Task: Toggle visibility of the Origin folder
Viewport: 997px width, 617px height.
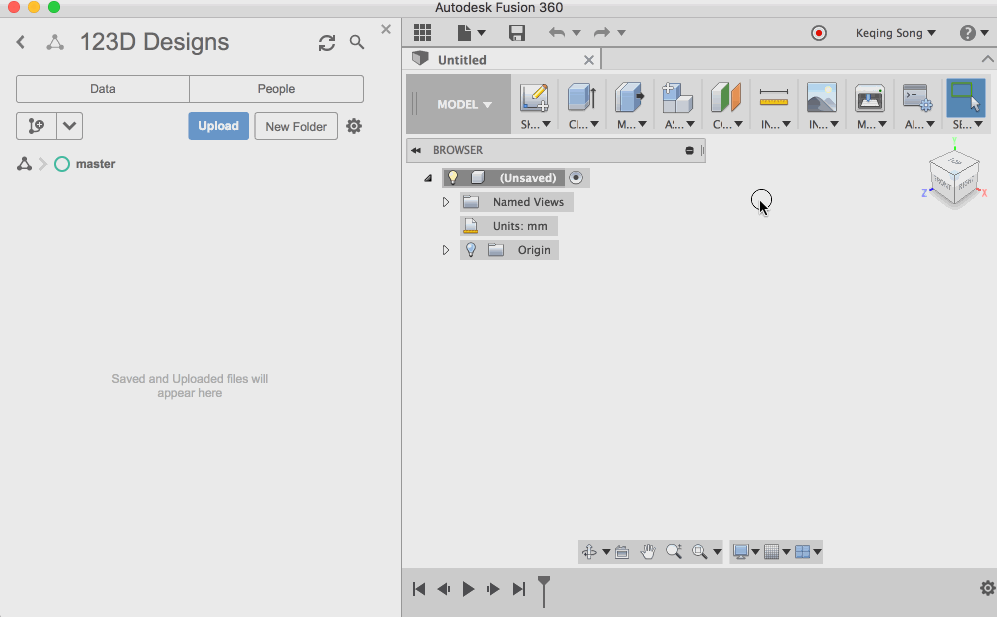Action: [470, 249]
